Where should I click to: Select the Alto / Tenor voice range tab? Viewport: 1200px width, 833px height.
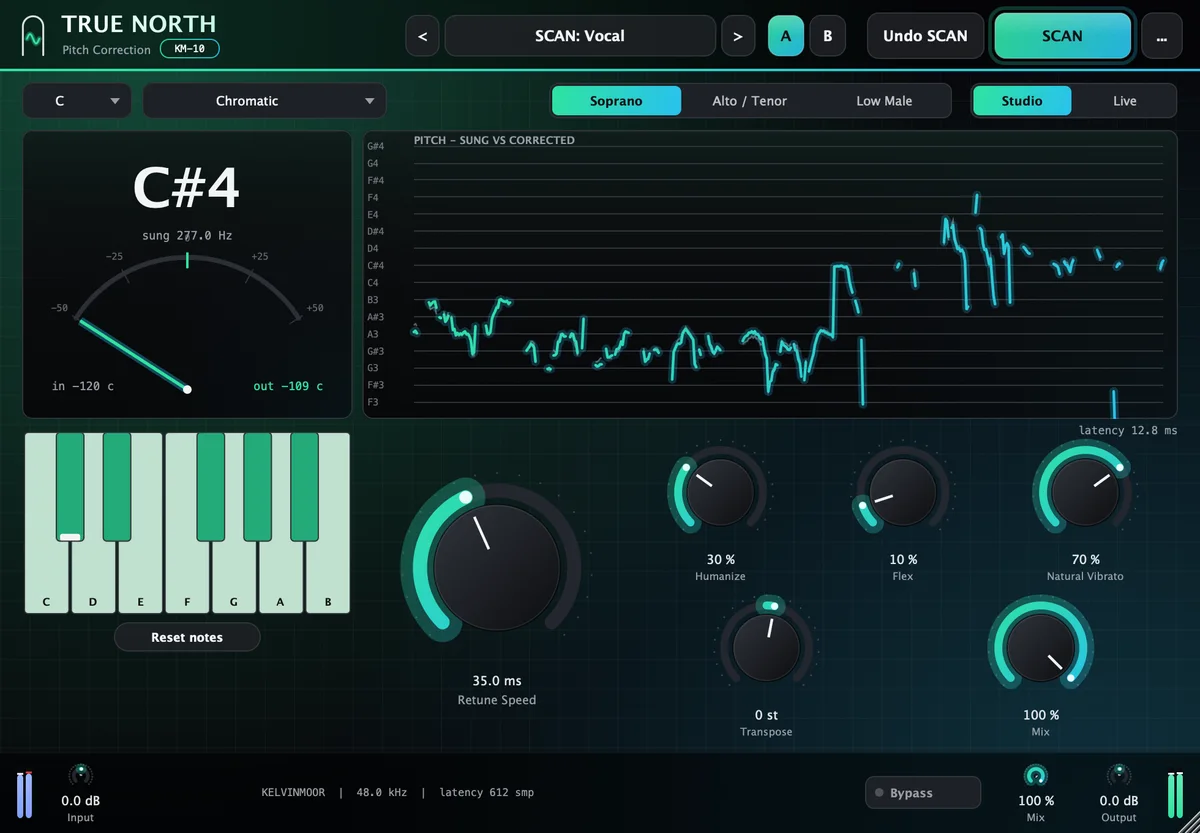(x=750, y=101)
